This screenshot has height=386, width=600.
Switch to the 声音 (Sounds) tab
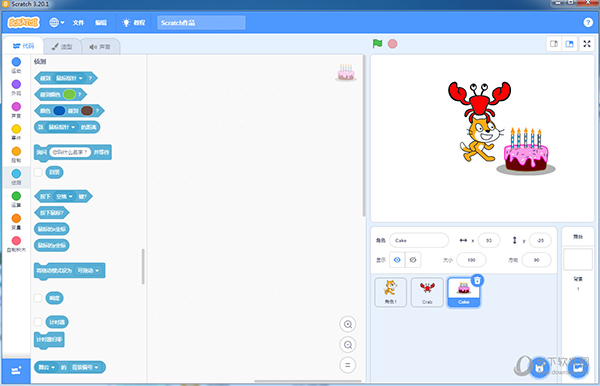[100, 47]
